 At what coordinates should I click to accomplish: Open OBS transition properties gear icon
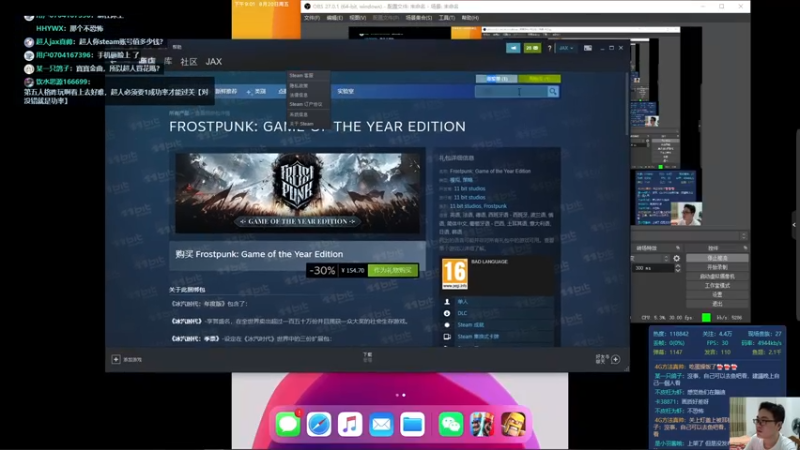click(677, 258)
